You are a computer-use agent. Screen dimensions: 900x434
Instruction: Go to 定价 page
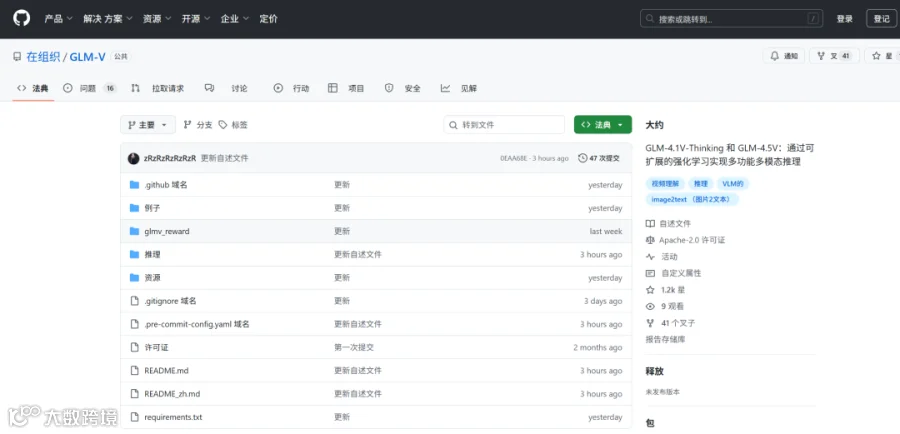[x=268, y=19]
